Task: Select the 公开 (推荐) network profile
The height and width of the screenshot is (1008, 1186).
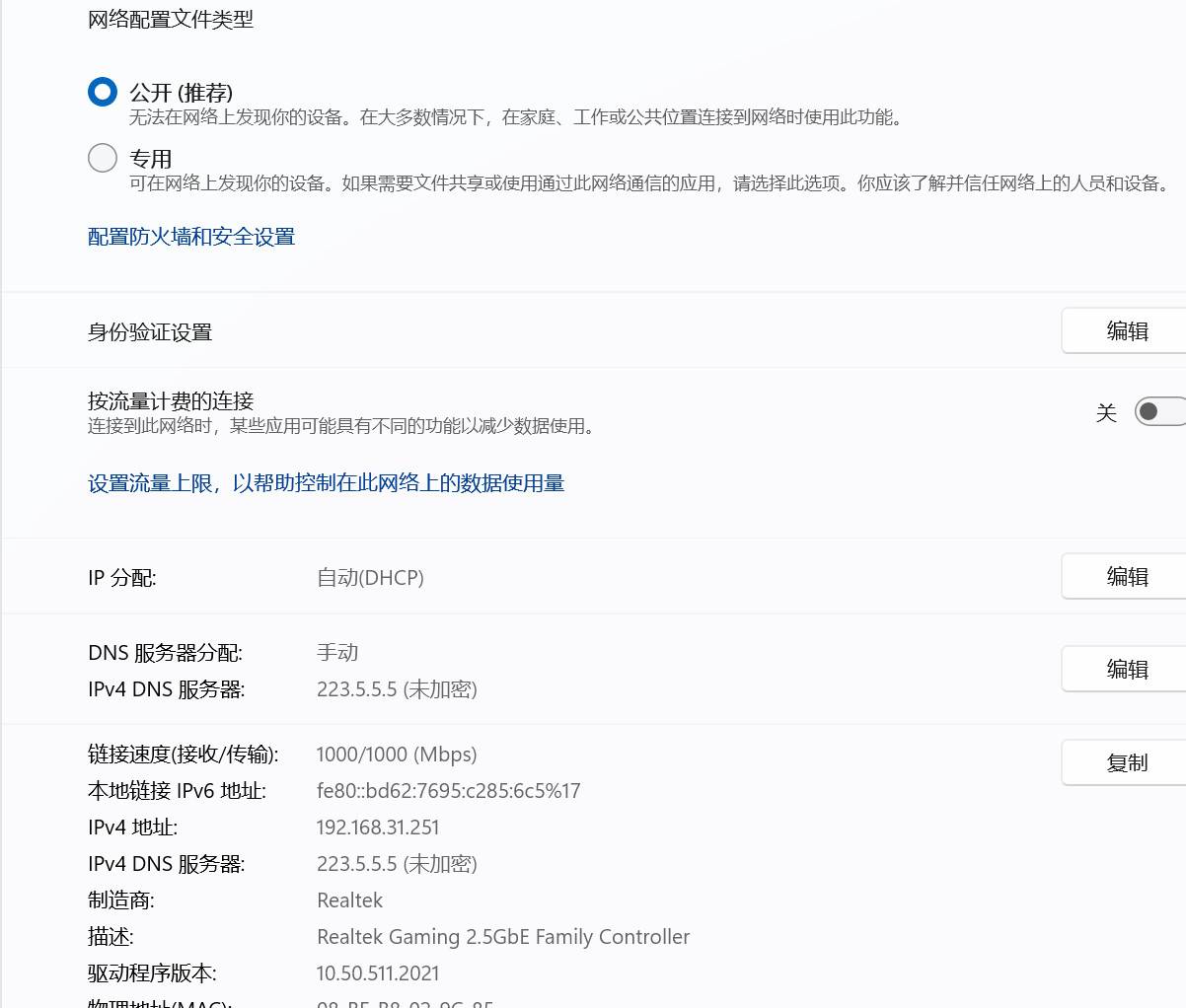Action: (103, 92)
